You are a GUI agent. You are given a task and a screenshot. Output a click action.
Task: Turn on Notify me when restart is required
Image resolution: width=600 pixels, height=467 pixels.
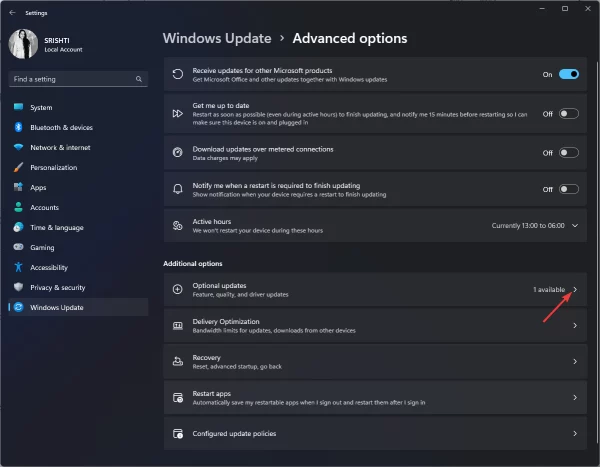tap(569, 189)
